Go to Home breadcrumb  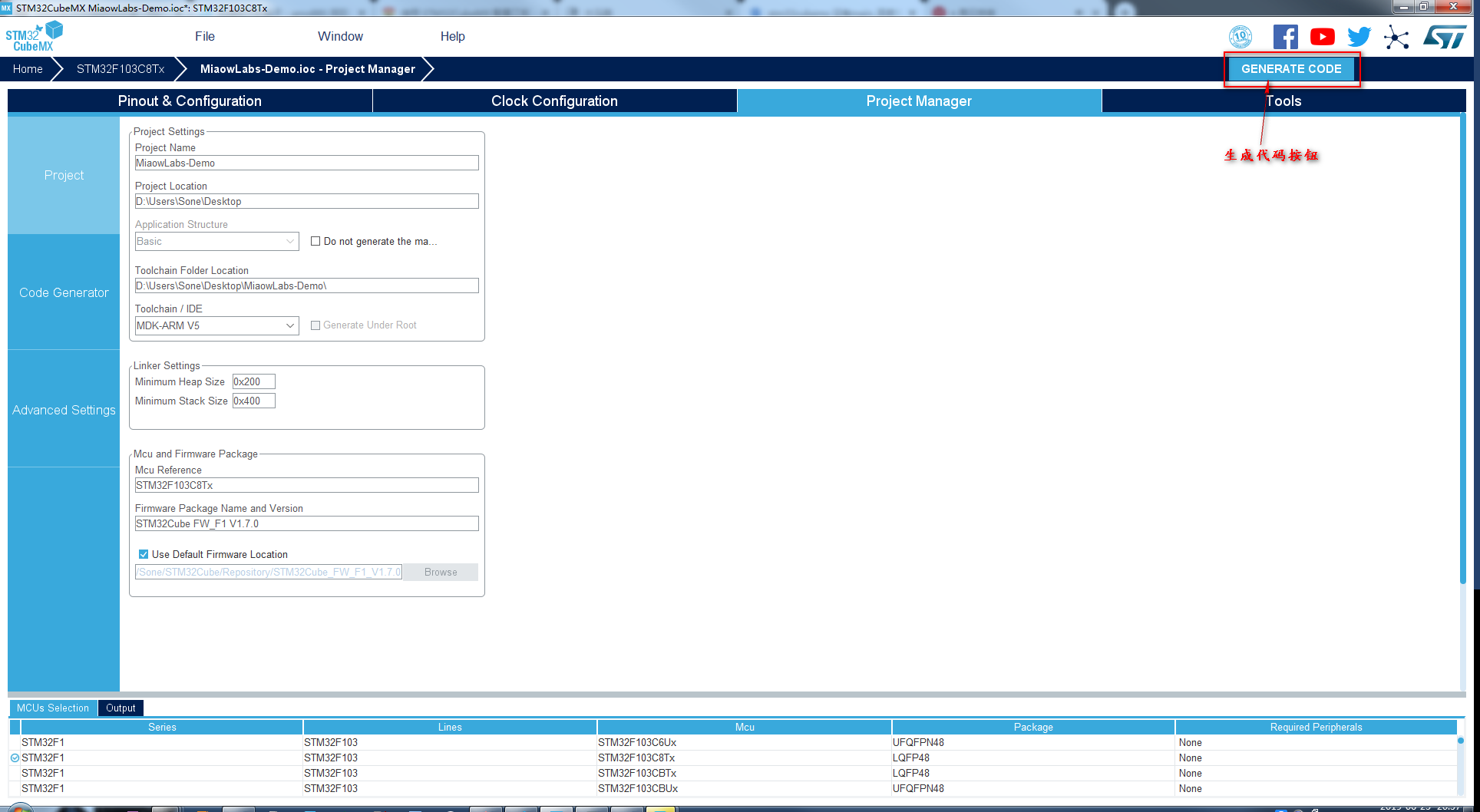click(28, 69)
